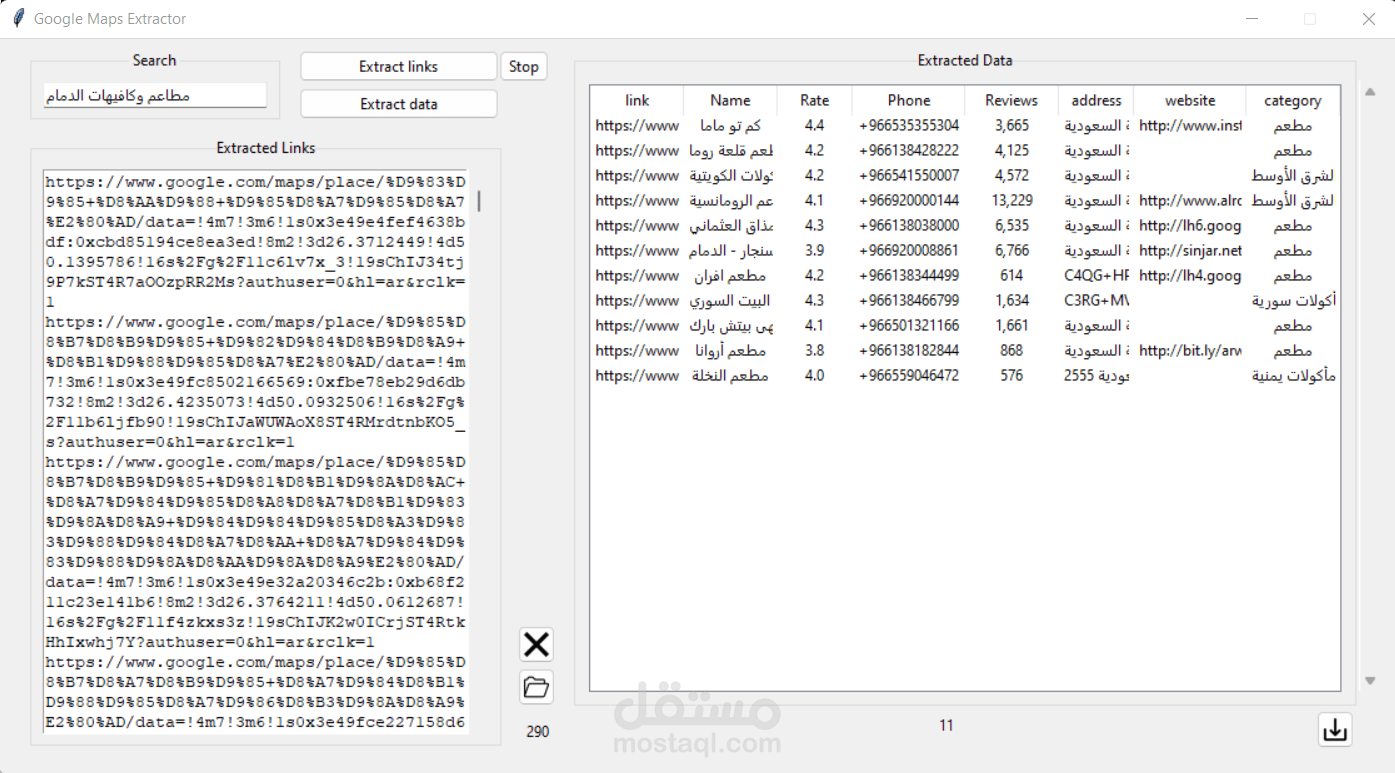Image resolution: width=1395 pixels, height=773 pixels.
Task: Click the http://lh6.goog website cell
Action: tap(1190, 226)
